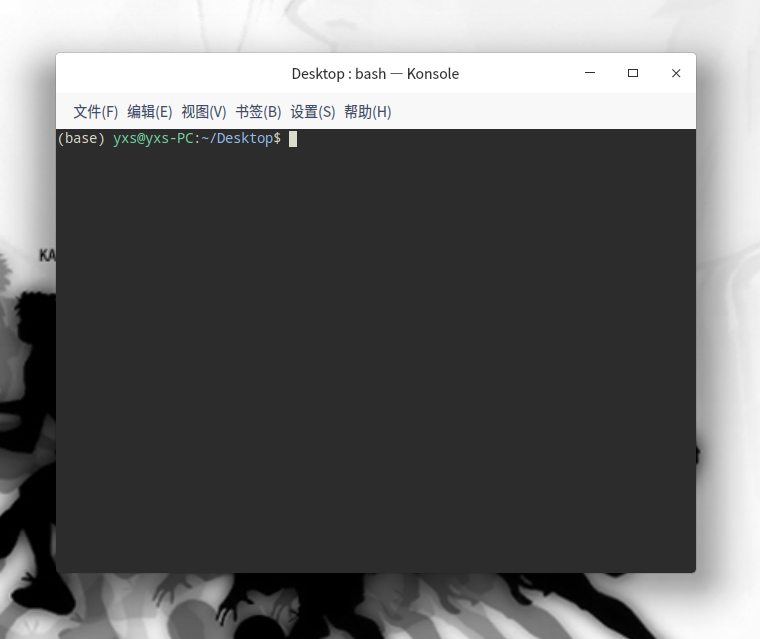The image size is (760, 639).
Task: Minimize the Konsole window
Action: click(590, 73)
